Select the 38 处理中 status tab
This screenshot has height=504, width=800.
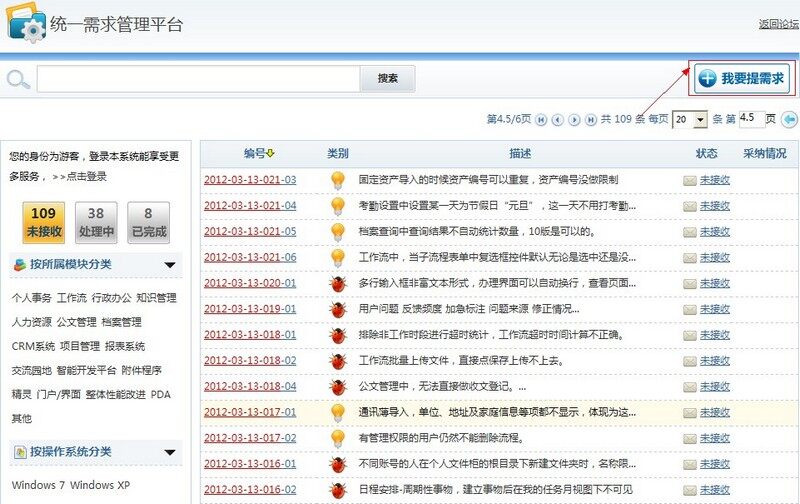point(95,222)
